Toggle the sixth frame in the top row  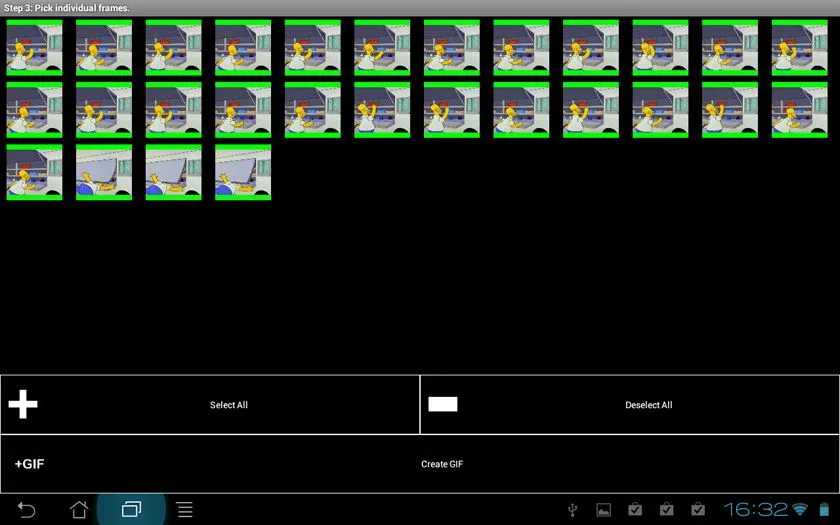coord(382,48)
